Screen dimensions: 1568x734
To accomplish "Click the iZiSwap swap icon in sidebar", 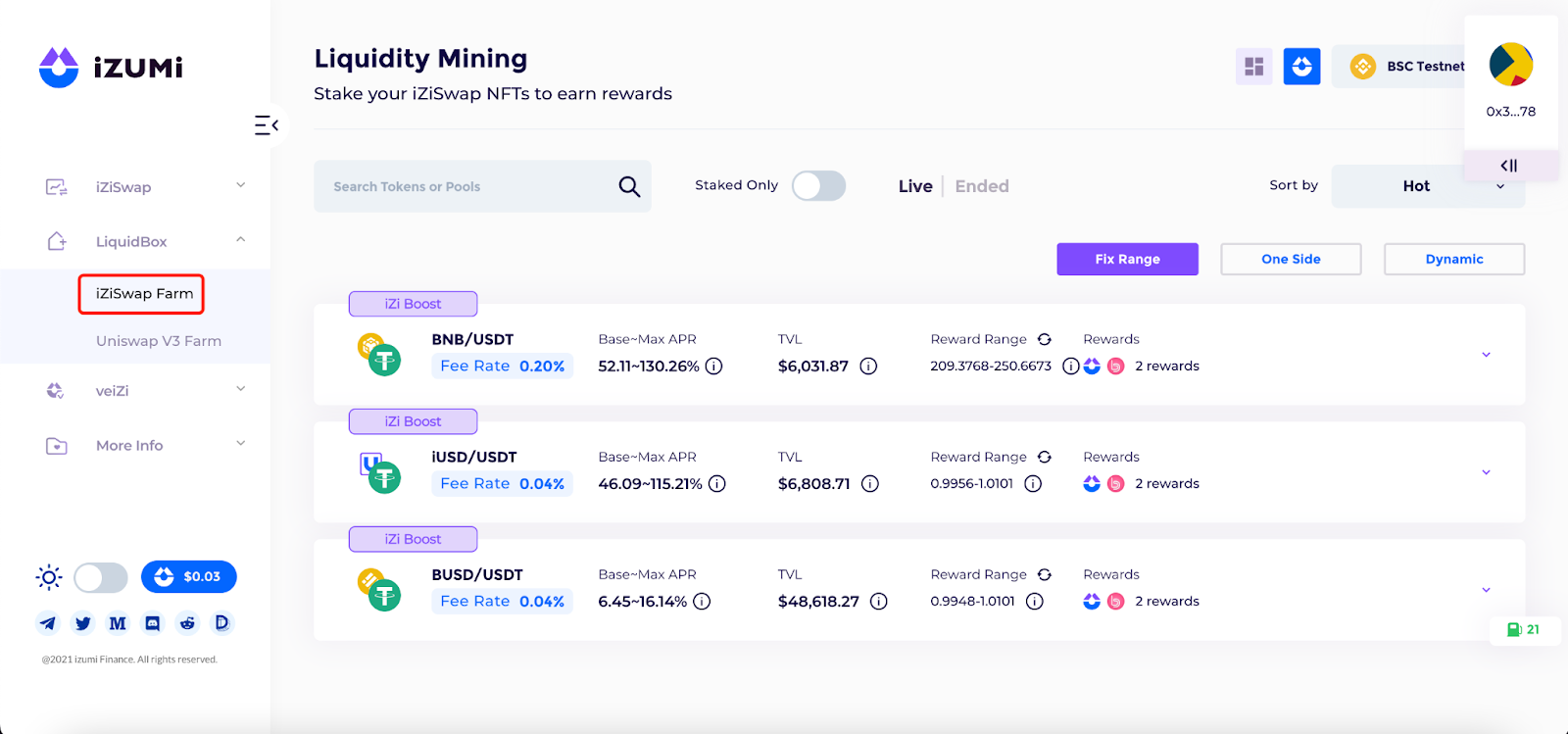I will click(x=57, y=187).
